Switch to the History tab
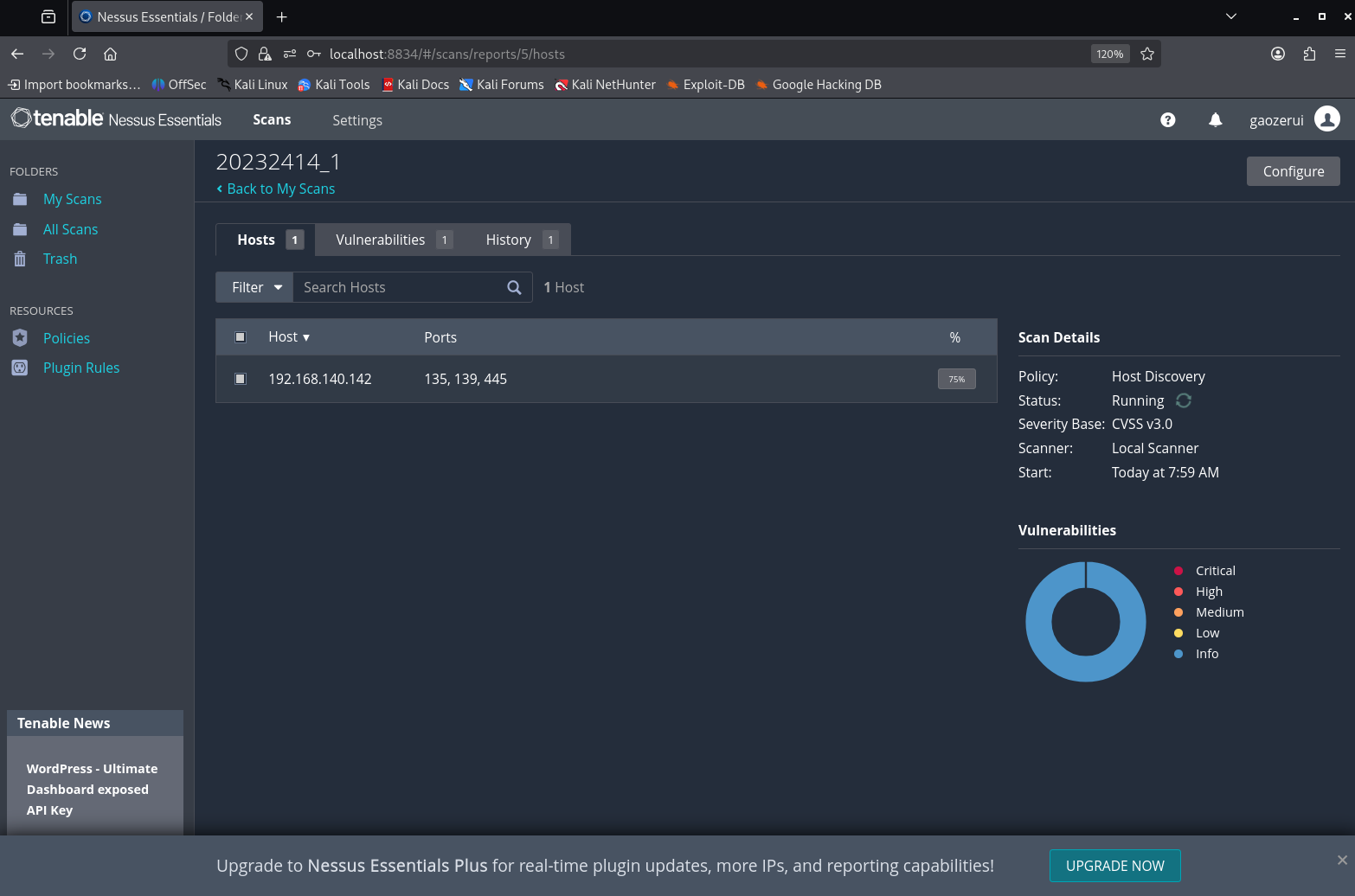This screenshot has height=896, width=1355. pyautogui.click(x=521, y=240)
